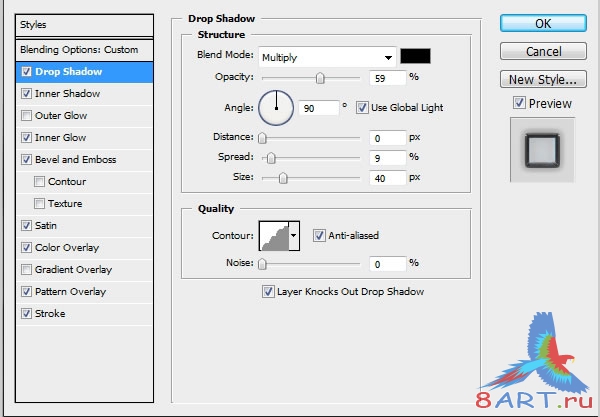Image resolution: width=600 pixels, height=417 pixels.
Task: Click the Opacity value field
Action: (x=388, y=78)
